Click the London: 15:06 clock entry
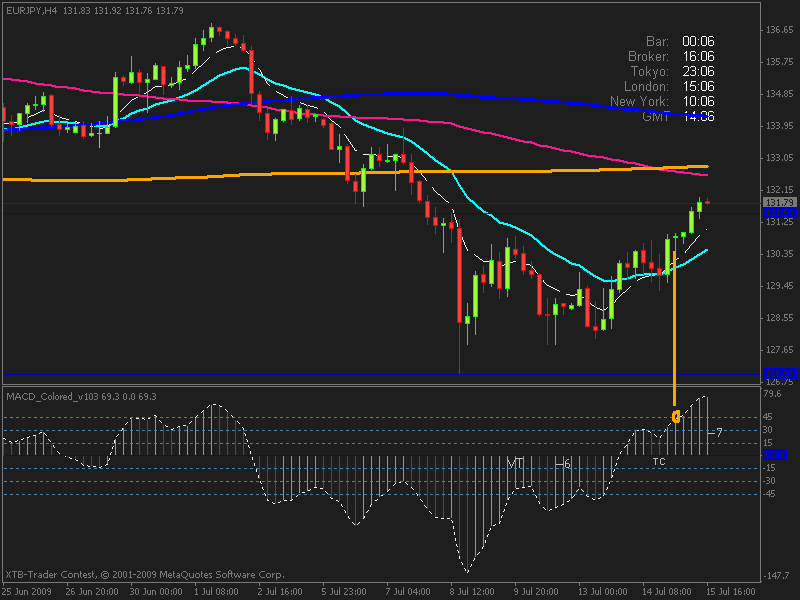The height and width of the screenshot is (600, 800). (x=669, y=86)
